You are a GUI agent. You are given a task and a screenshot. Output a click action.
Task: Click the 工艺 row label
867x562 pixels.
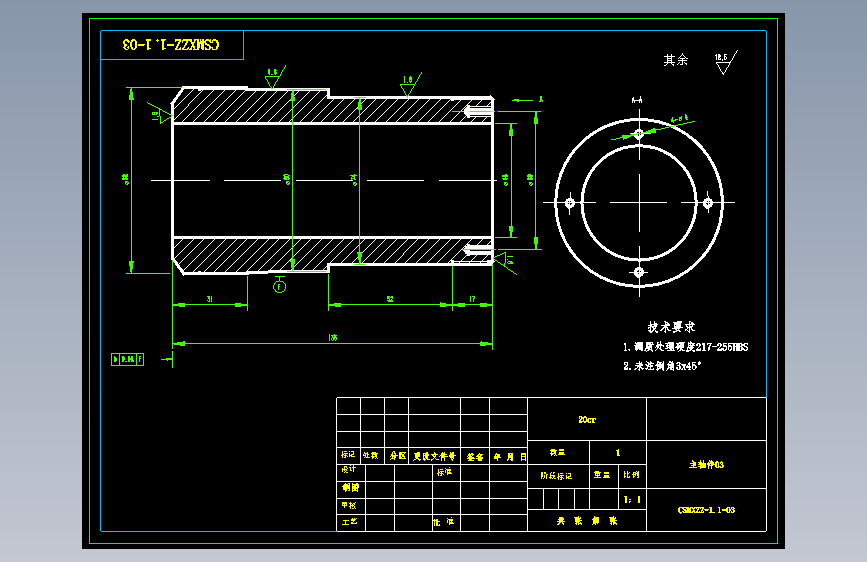point(349,522)
